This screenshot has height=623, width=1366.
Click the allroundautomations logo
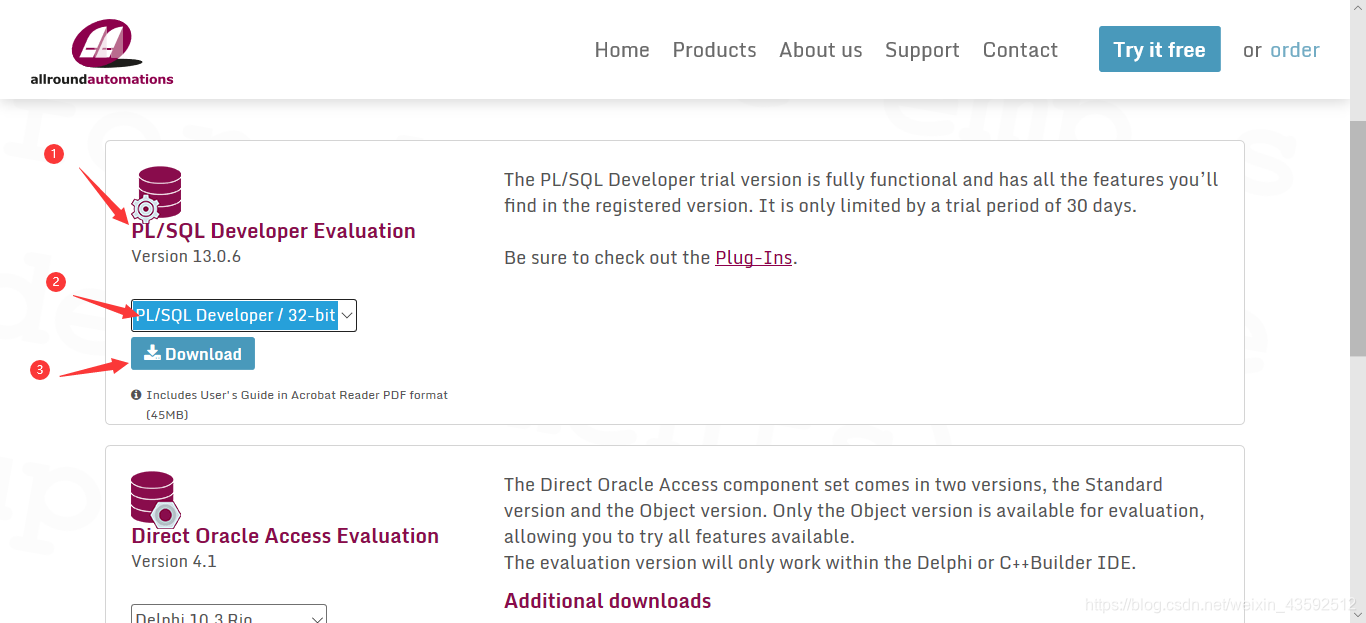click(101, 52)
